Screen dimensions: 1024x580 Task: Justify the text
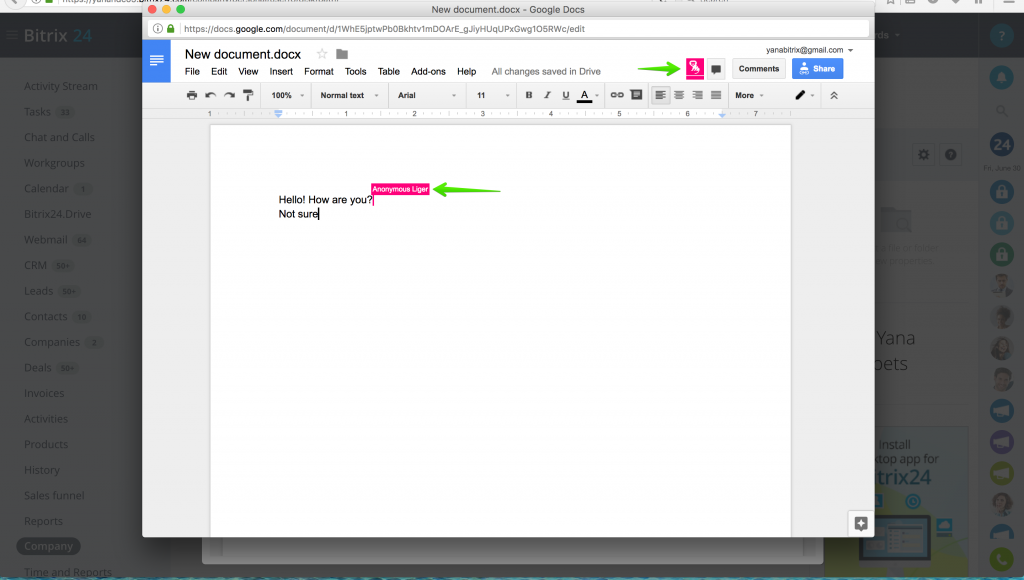(x=716, y=95)
